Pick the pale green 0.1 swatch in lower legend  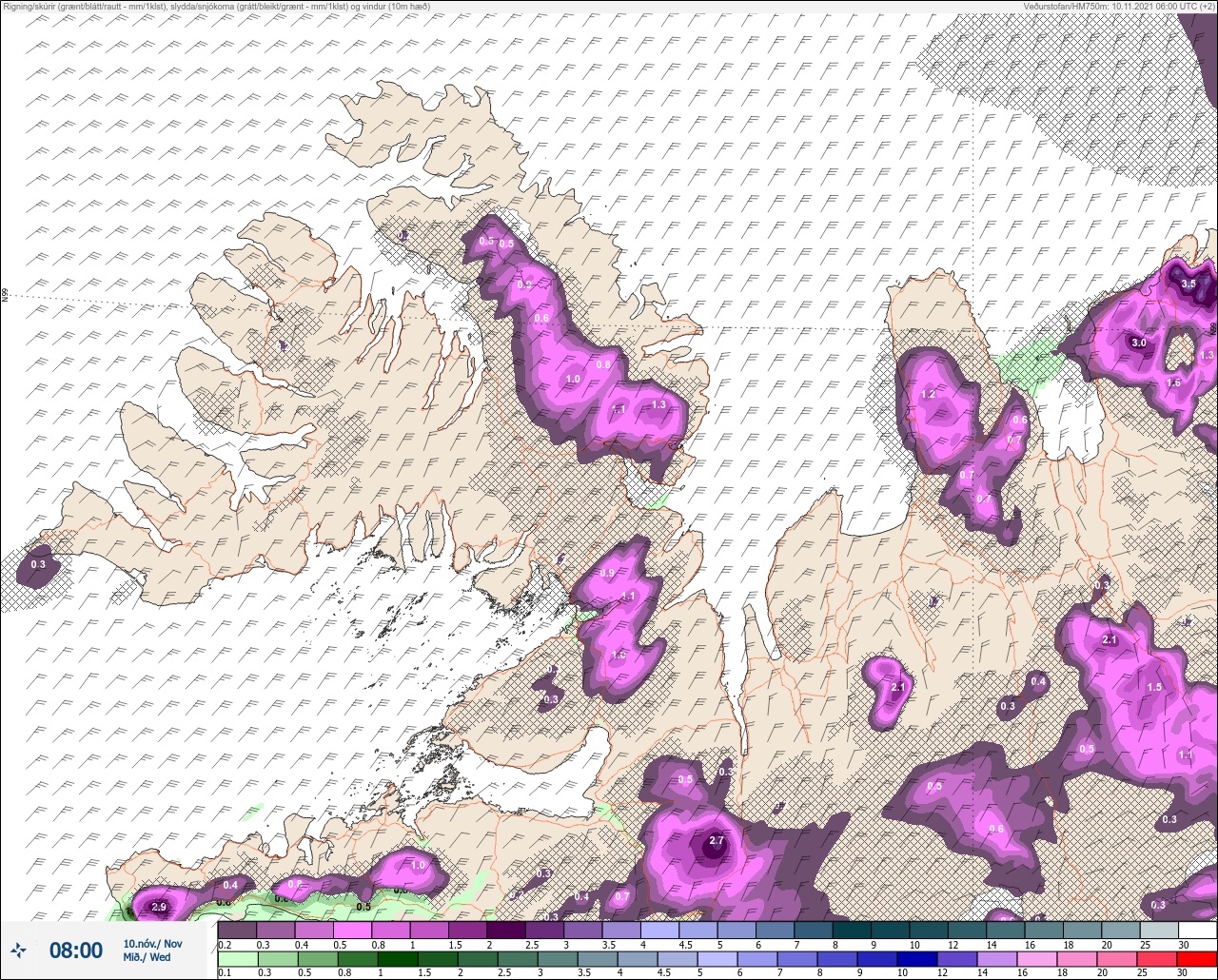[237, 957]
